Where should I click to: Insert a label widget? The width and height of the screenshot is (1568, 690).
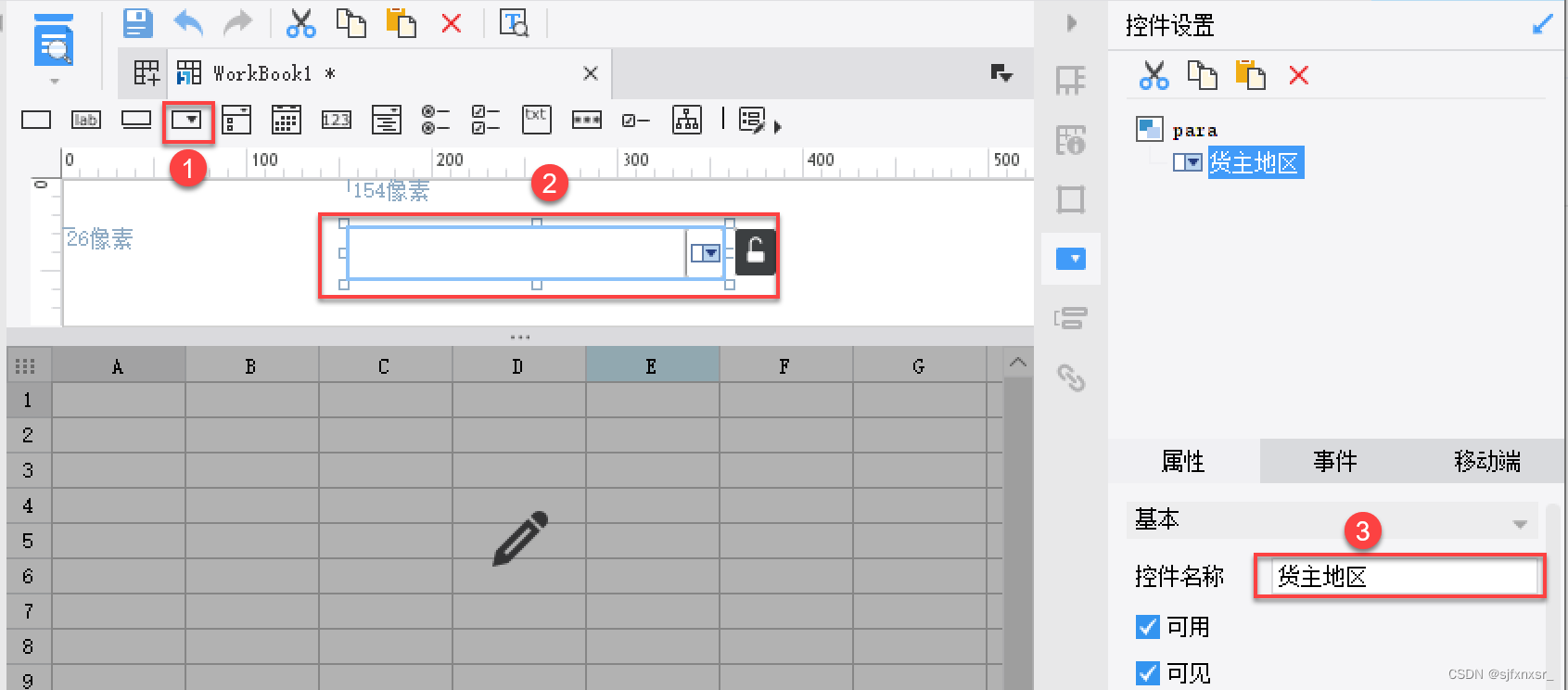(x=86, y=120)
